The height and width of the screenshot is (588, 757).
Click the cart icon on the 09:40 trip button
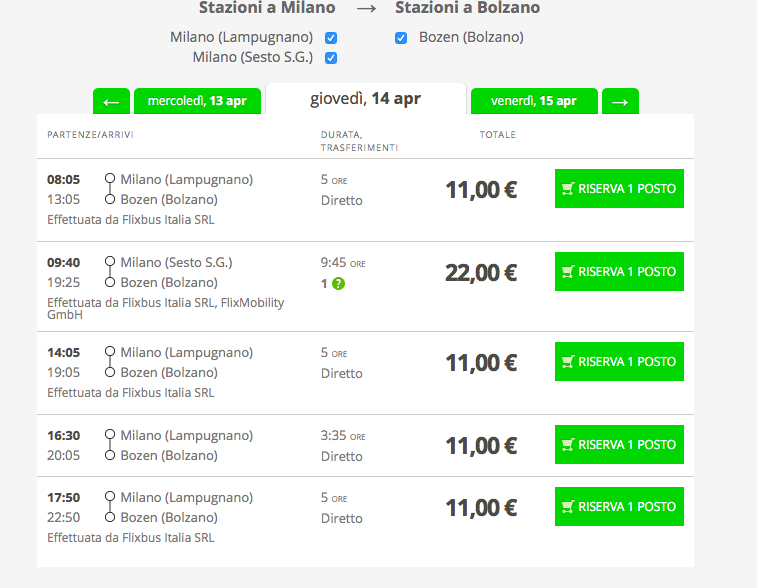point(568,272)
